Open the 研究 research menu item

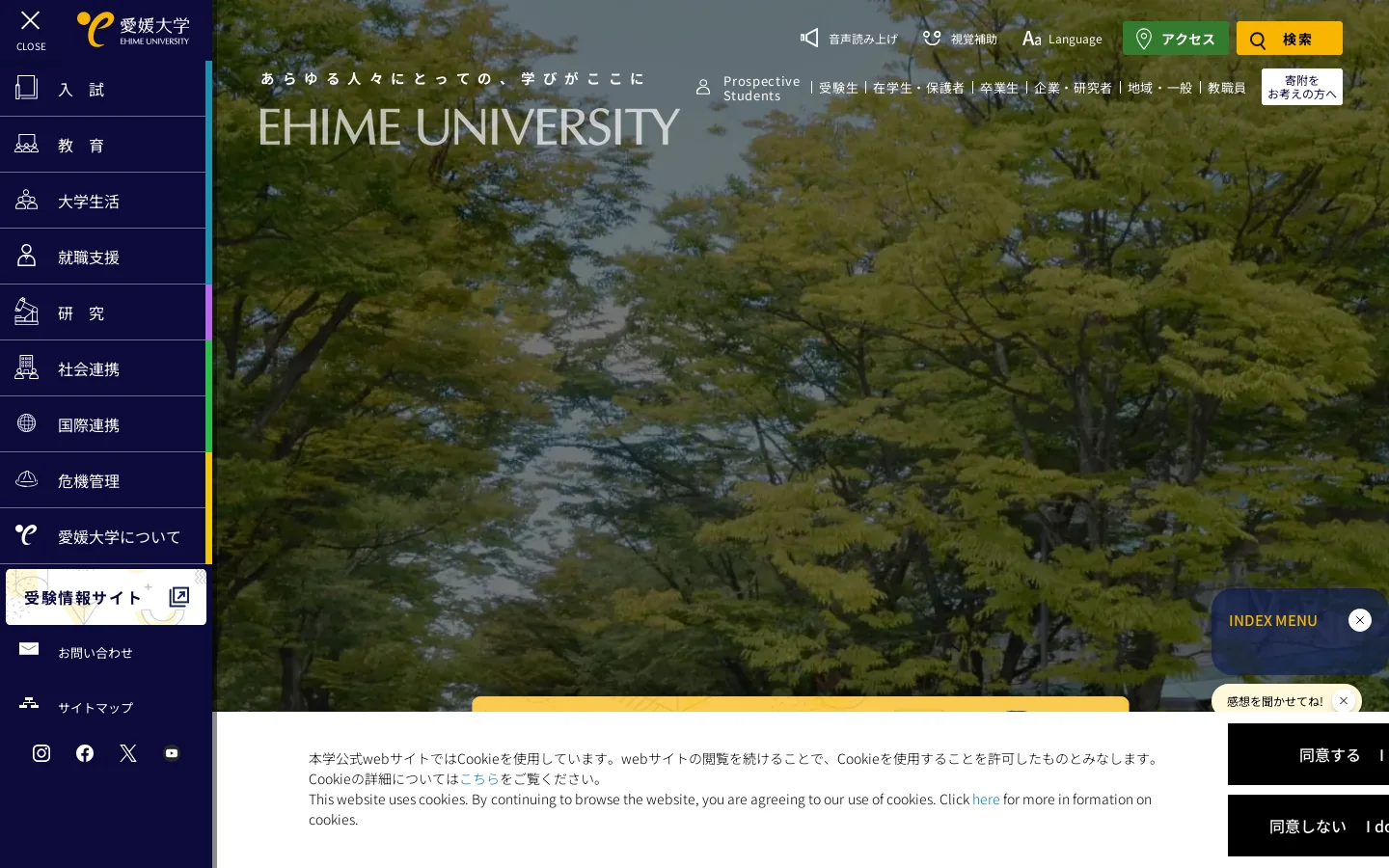click(x=103, y=312)
